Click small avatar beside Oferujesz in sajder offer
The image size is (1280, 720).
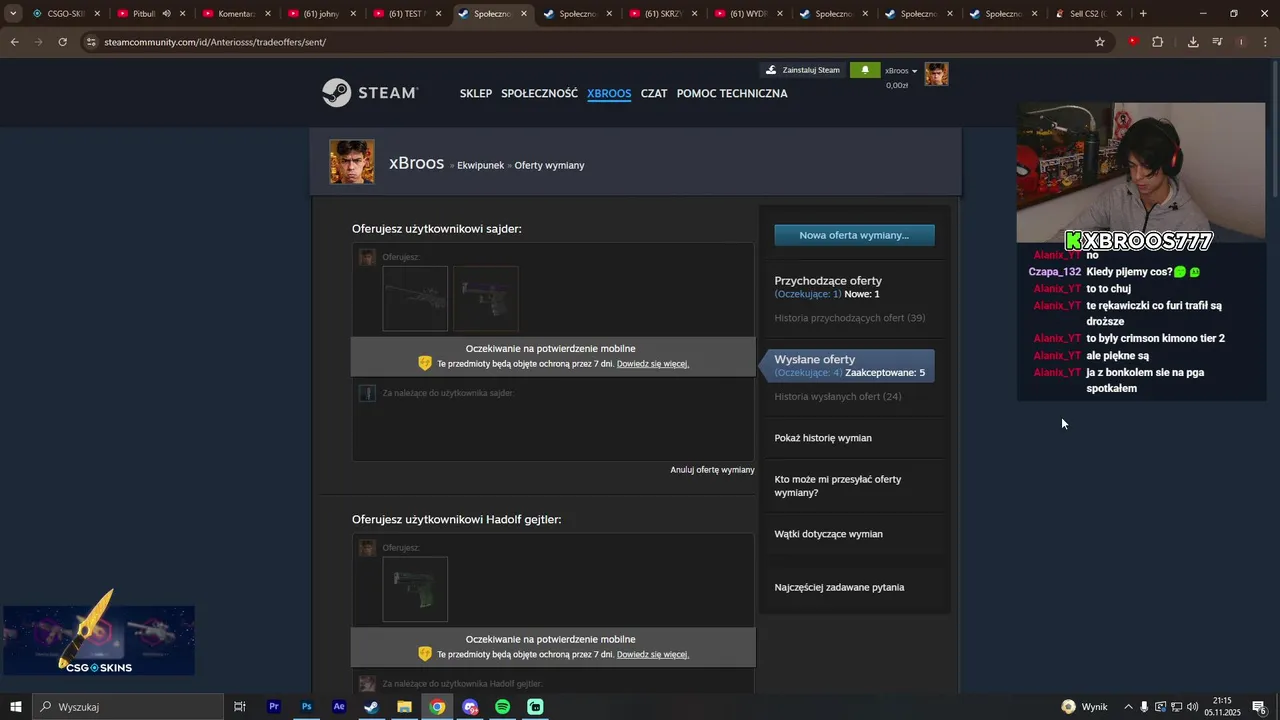pyautogui.click(x=367, y=257)
